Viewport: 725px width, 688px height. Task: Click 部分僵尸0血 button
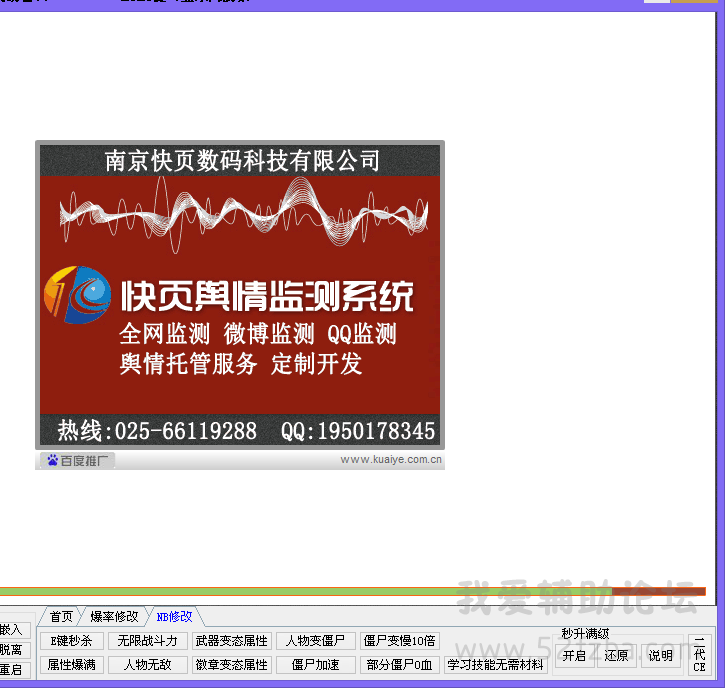[399, 665]
